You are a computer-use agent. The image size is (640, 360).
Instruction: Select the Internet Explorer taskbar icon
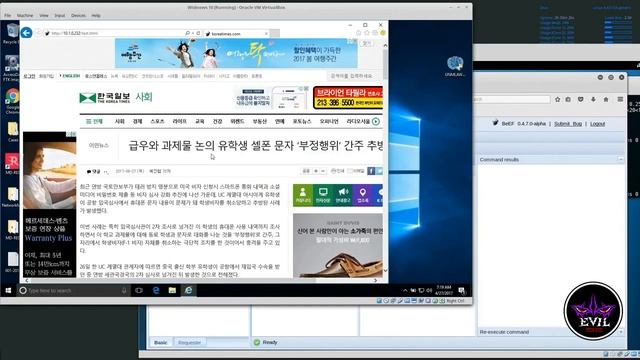189,290
